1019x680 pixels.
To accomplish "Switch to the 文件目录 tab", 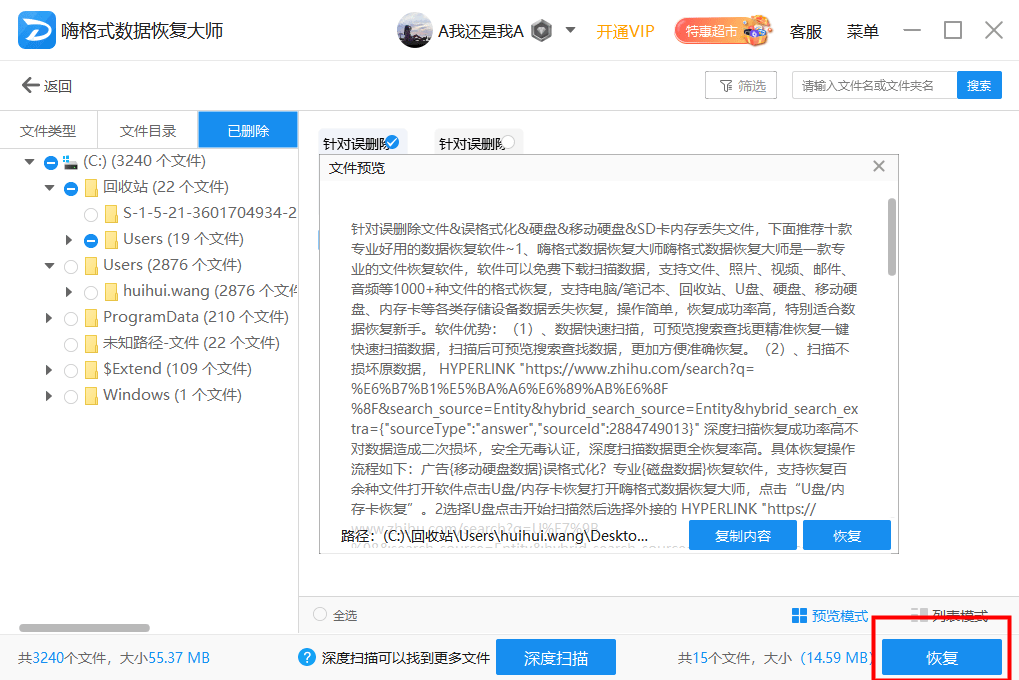I will (148, 131).
